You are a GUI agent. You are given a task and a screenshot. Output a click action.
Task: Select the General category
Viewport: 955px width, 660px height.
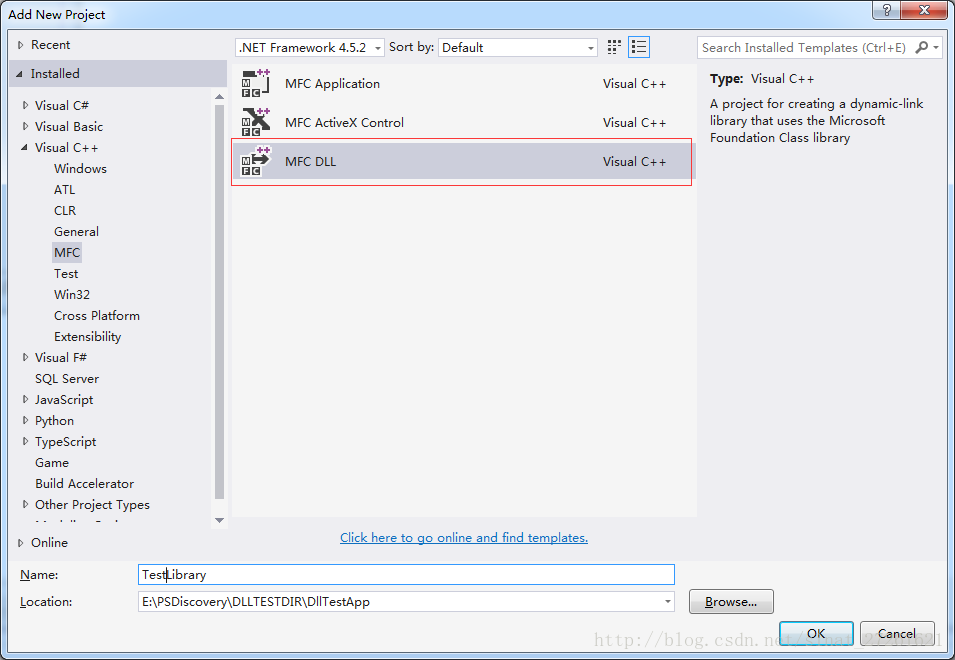tap(76, 231)
